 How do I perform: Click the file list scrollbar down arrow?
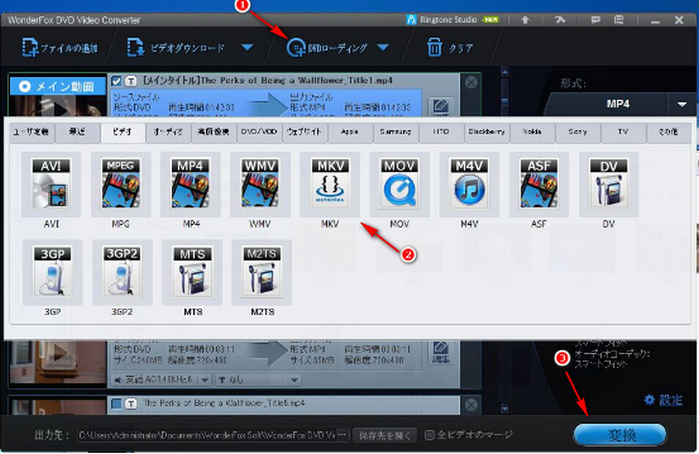coord(505,408)
